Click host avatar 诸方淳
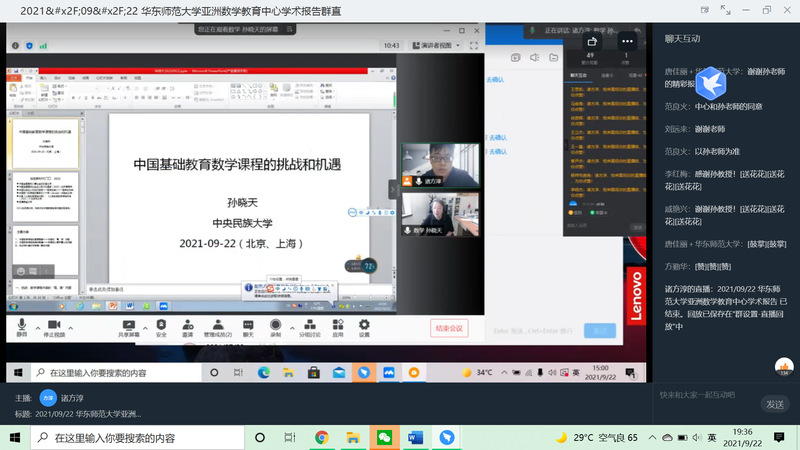This screenshot has height=450, width=800. click(48, 397)
